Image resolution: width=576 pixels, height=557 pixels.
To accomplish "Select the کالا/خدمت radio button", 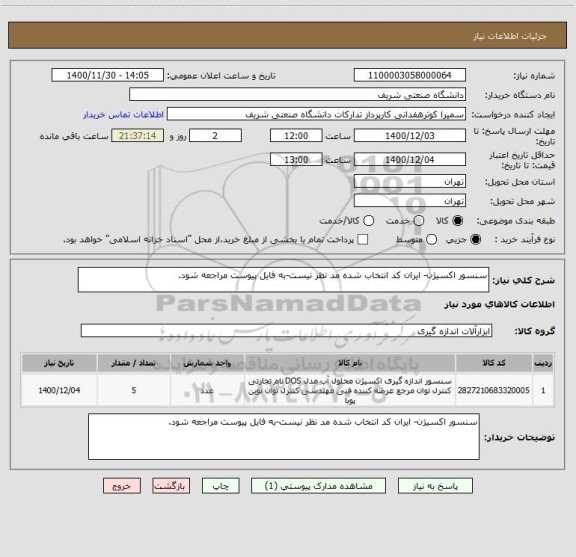I will (x=368, y=221).
